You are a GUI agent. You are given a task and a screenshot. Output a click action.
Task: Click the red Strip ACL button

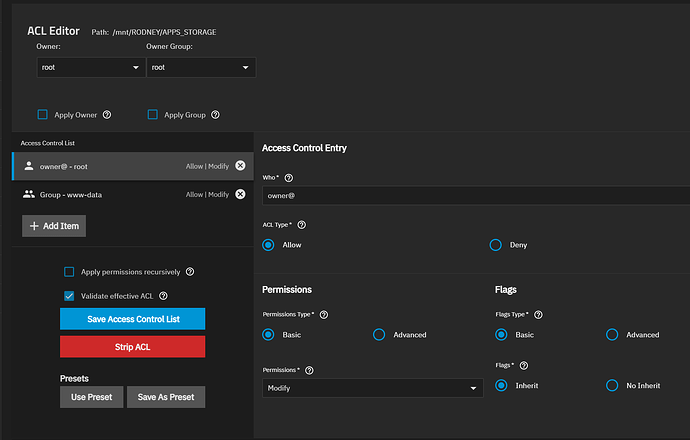point(132,347)
